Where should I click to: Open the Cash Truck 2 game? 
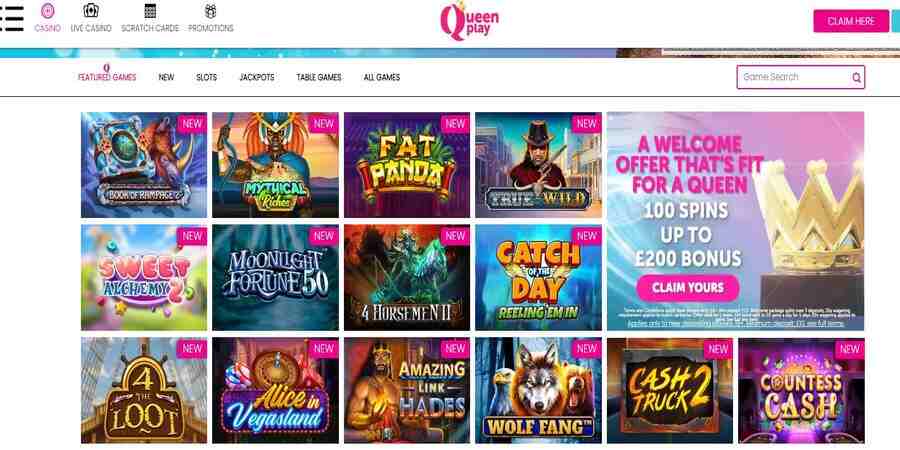click(x=670, y=390)
